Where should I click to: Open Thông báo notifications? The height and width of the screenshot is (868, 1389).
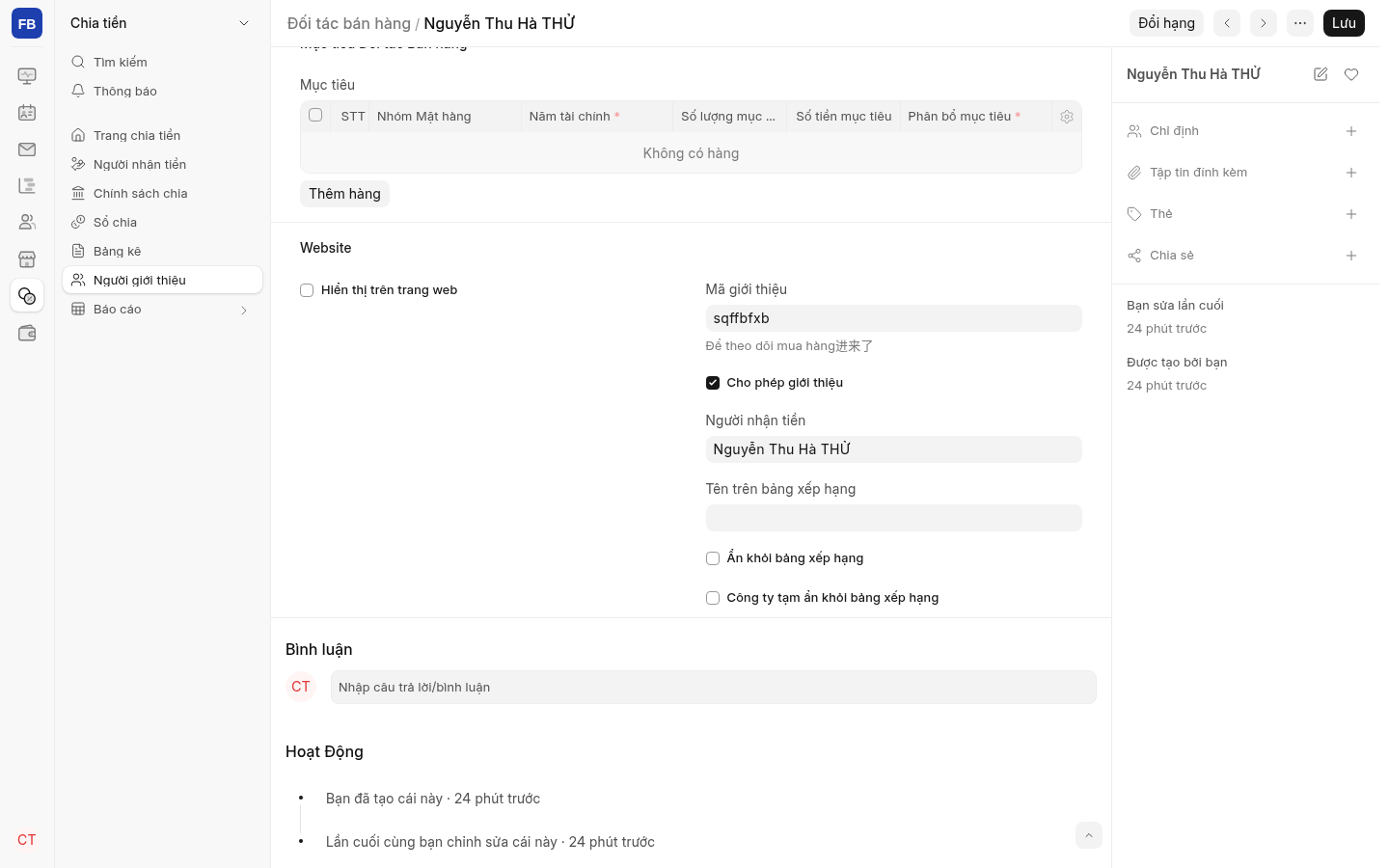162,91
